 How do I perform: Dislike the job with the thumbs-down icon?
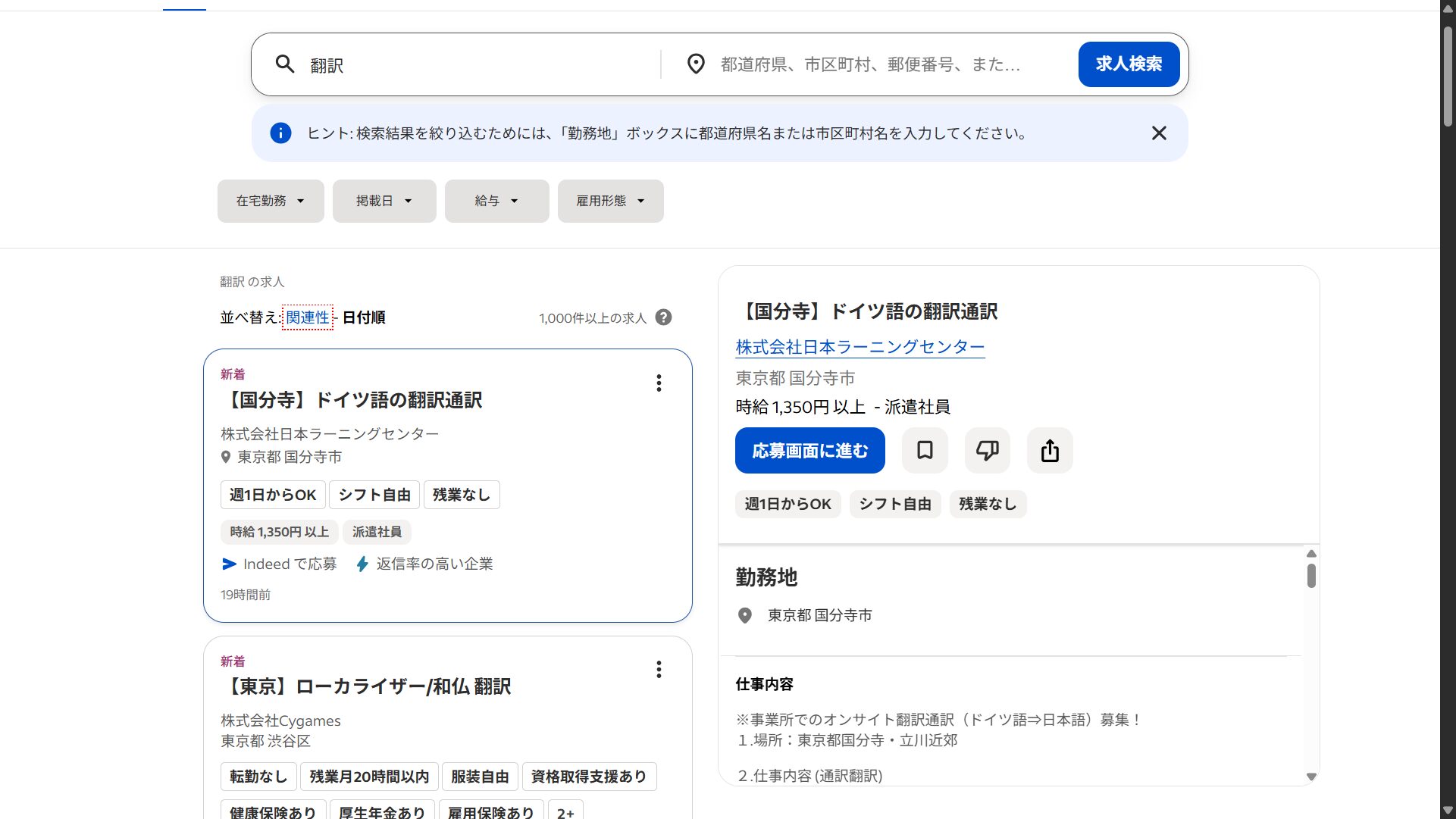pyautogui.click(x=987, y=450)
